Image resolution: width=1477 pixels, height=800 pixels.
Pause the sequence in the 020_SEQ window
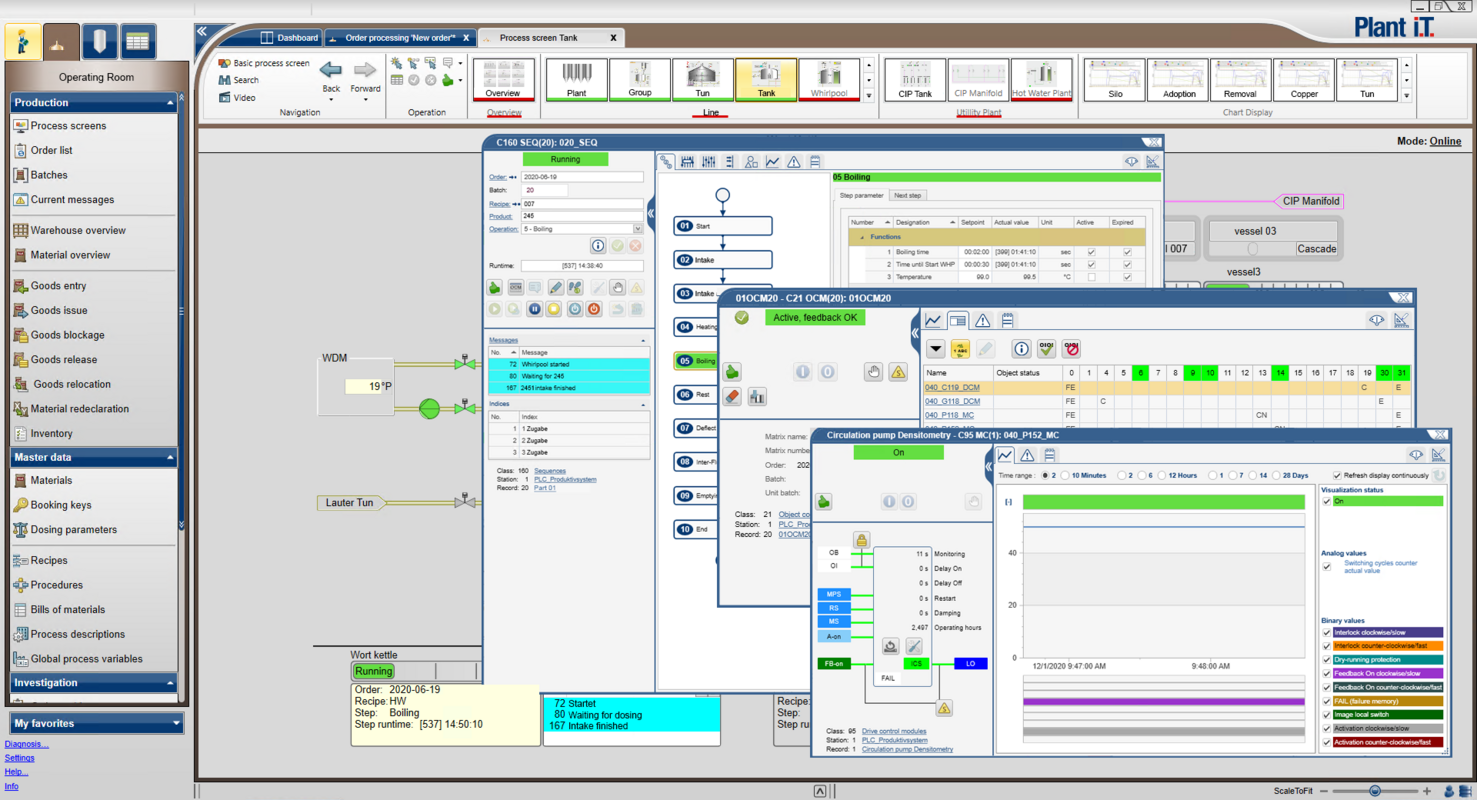tap(535, 309)
